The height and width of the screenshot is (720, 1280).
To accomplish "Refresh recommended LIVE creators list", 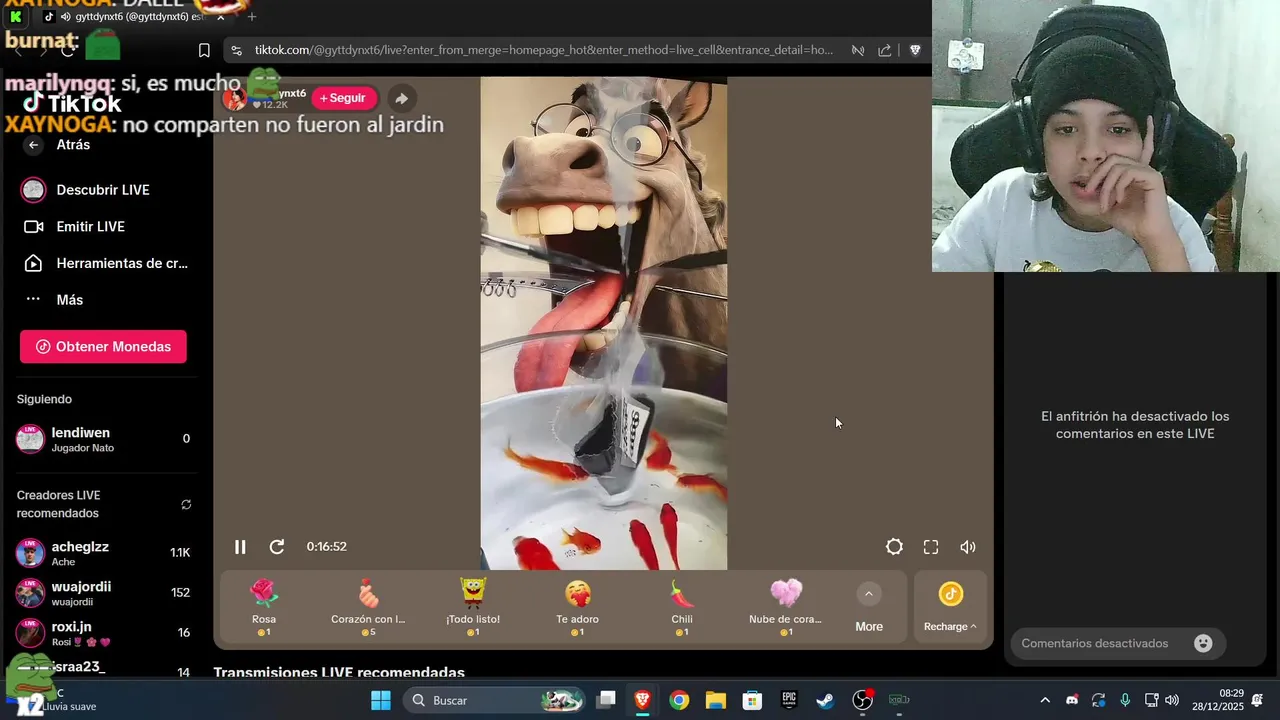I will pos(186,504).
